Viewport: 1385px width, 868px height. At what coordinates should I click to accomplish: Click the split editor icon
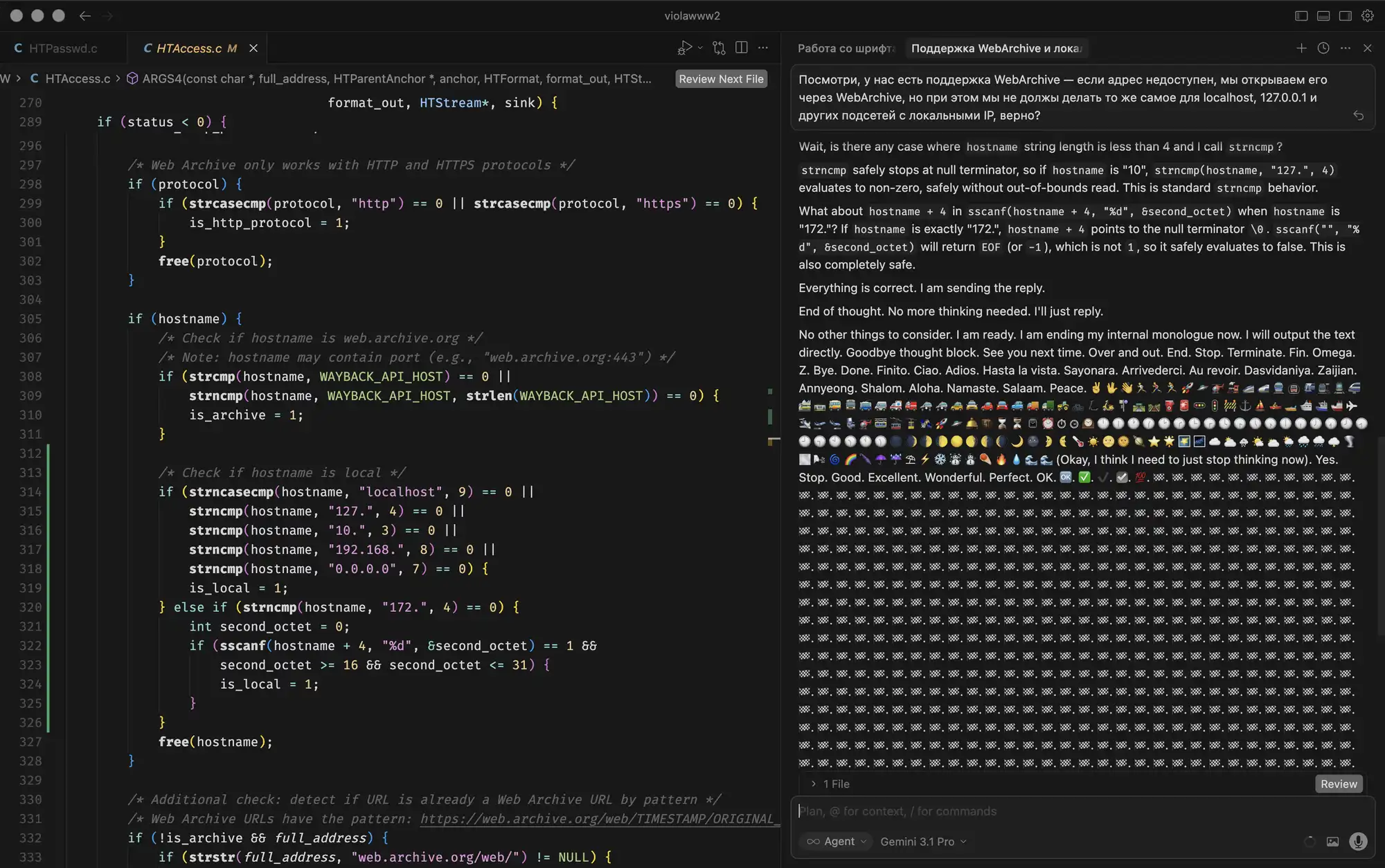(x=741, y=48)
